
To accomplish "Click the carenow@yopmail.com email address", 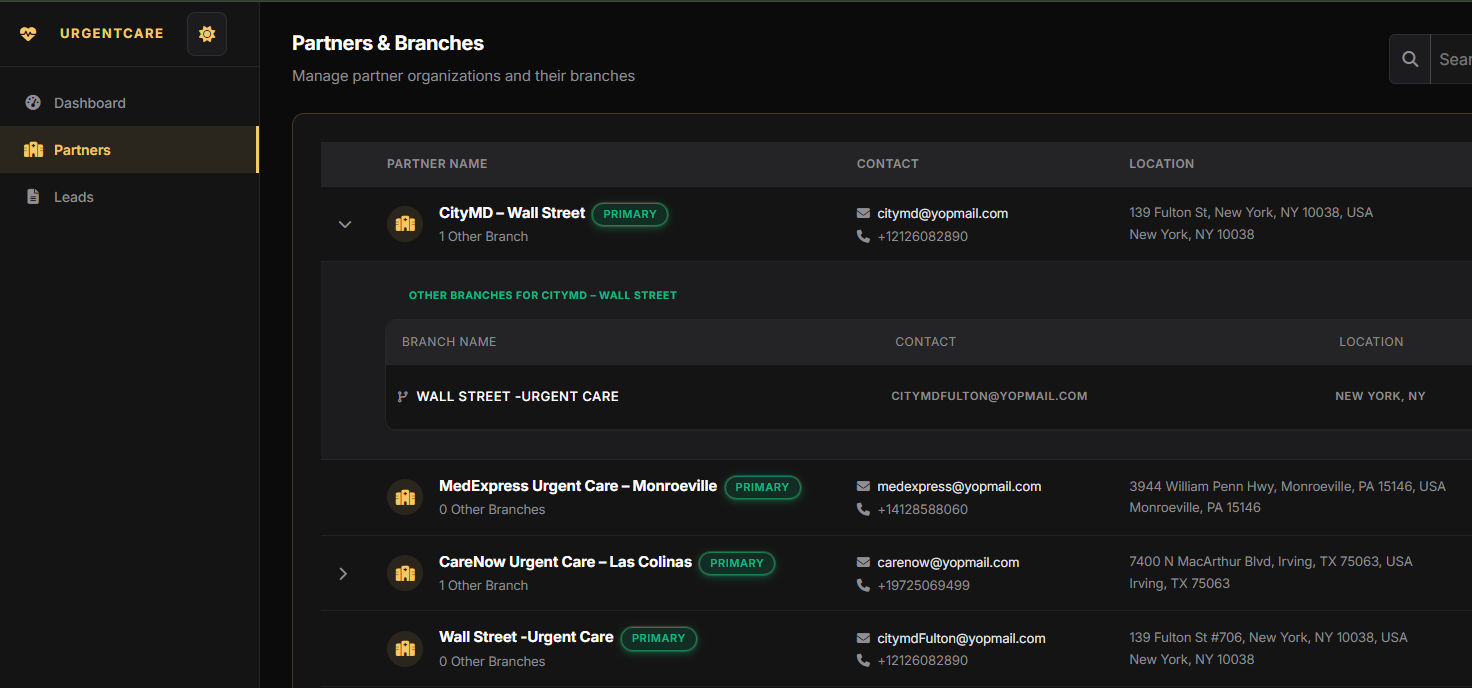I will 948,562.
